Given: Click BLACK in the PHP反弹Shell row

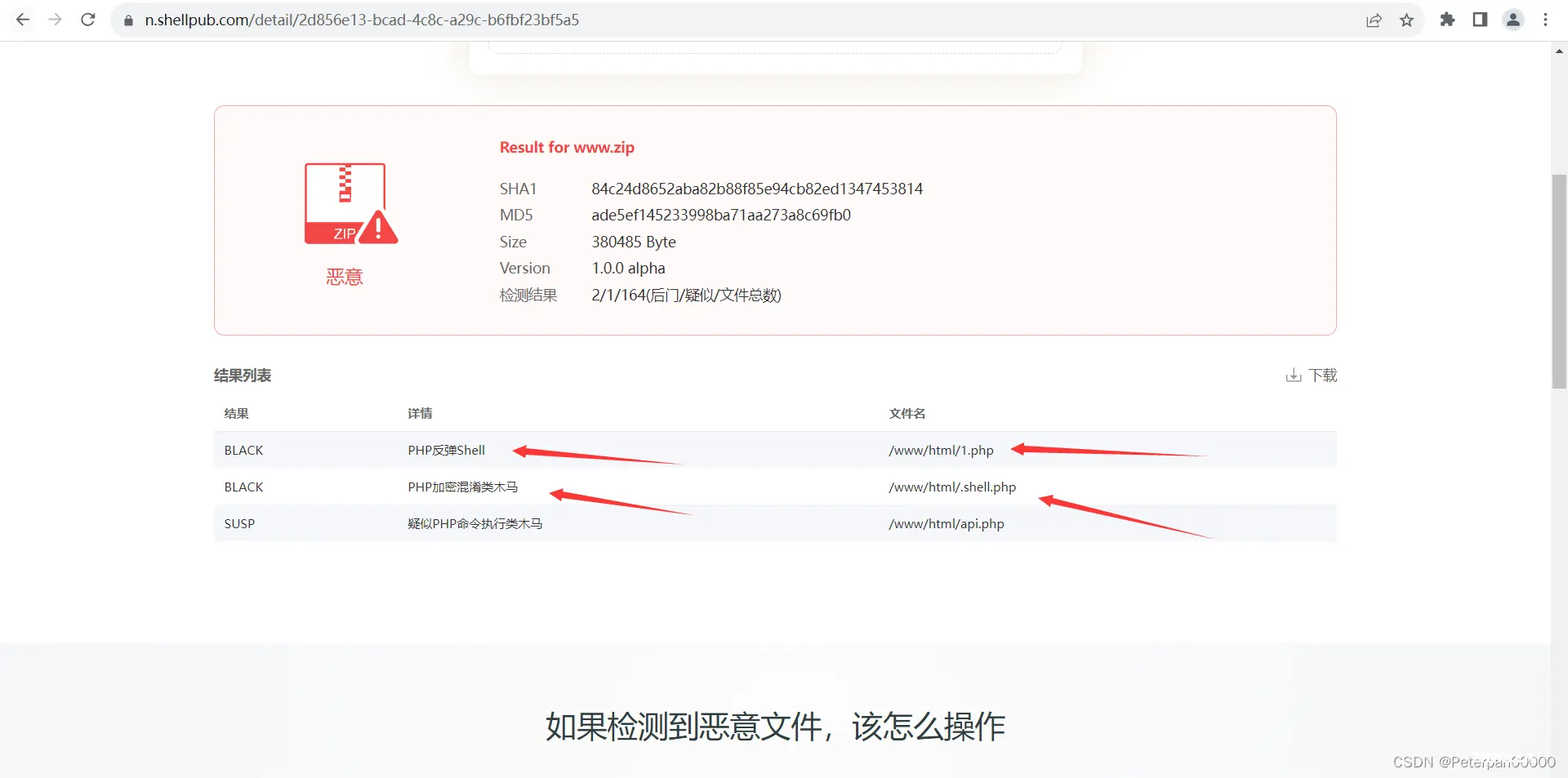Looking at the screenshot, I should 243,451.
